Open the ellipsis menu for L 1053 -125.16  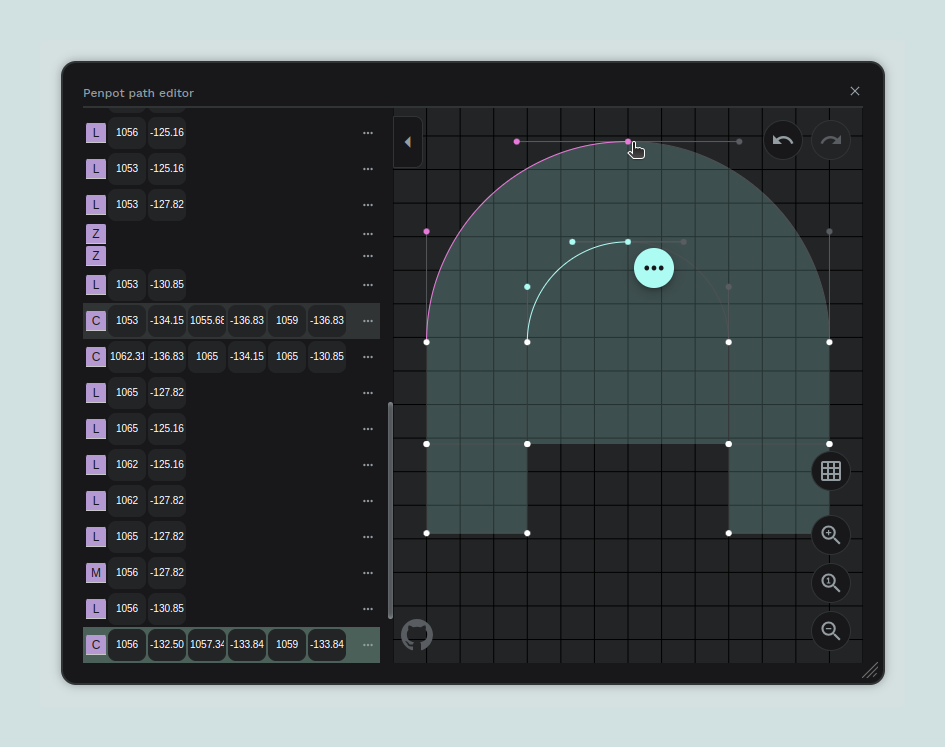(x=368, y=169)
